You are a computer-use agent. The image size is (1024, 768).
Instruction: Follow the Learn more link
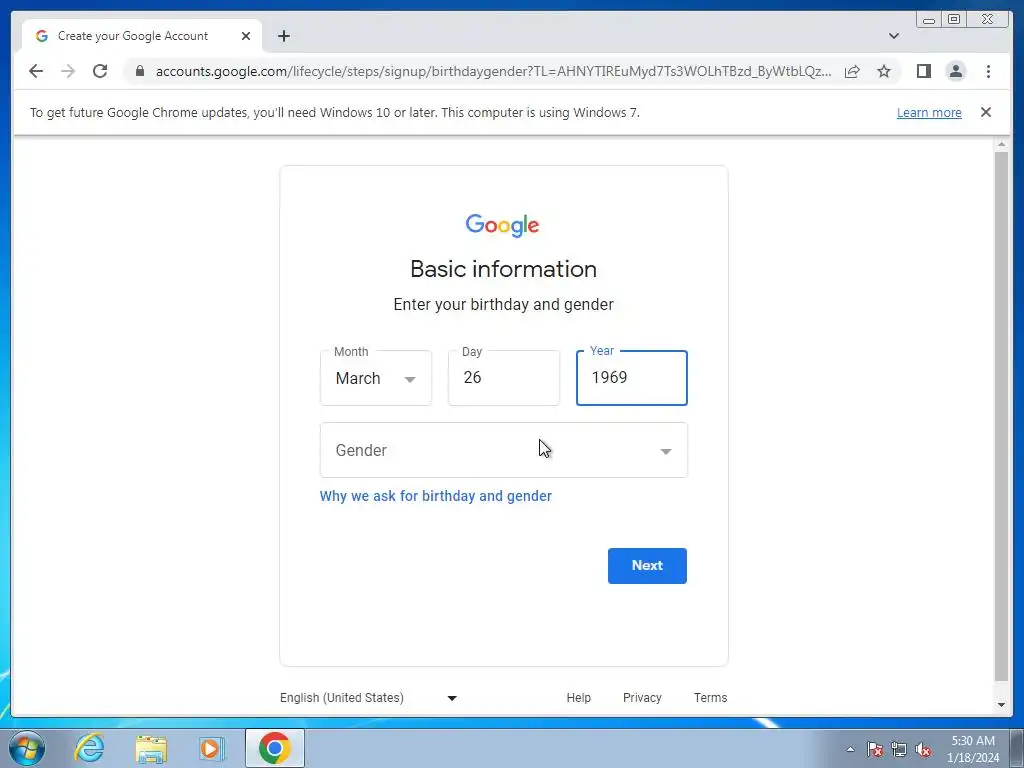tap(929, 112)
